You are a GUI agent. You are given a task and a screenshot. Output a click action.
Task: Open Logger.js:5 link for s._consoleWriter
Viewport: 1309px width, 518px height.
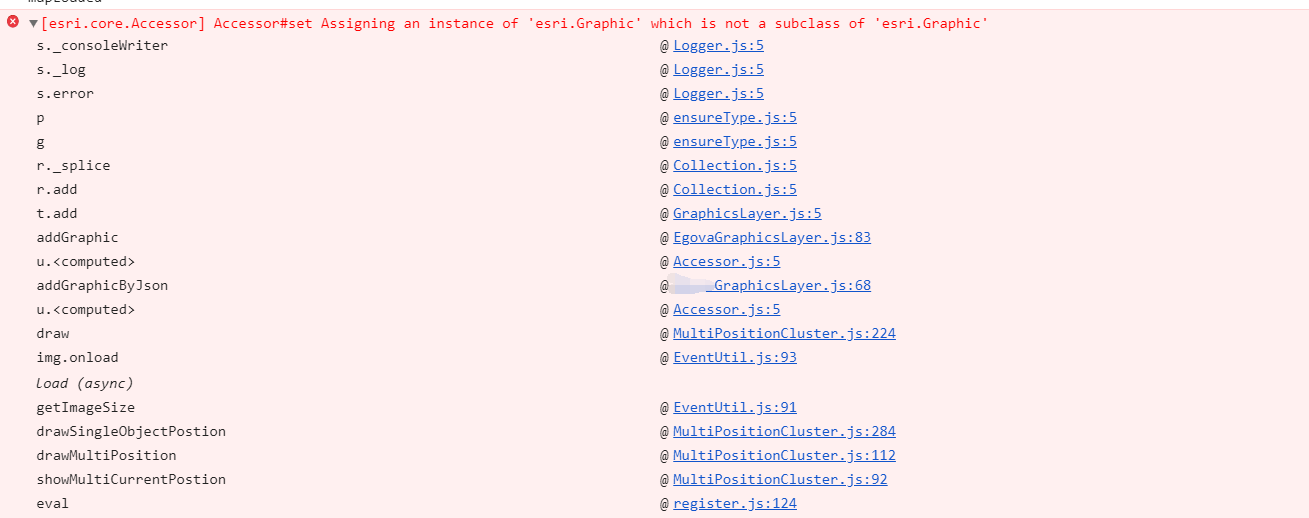coord(718,45)
